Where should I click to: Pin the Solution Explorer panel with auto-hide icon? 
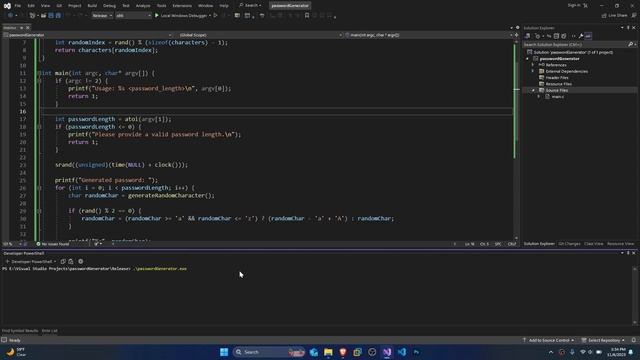coord(628,28)
